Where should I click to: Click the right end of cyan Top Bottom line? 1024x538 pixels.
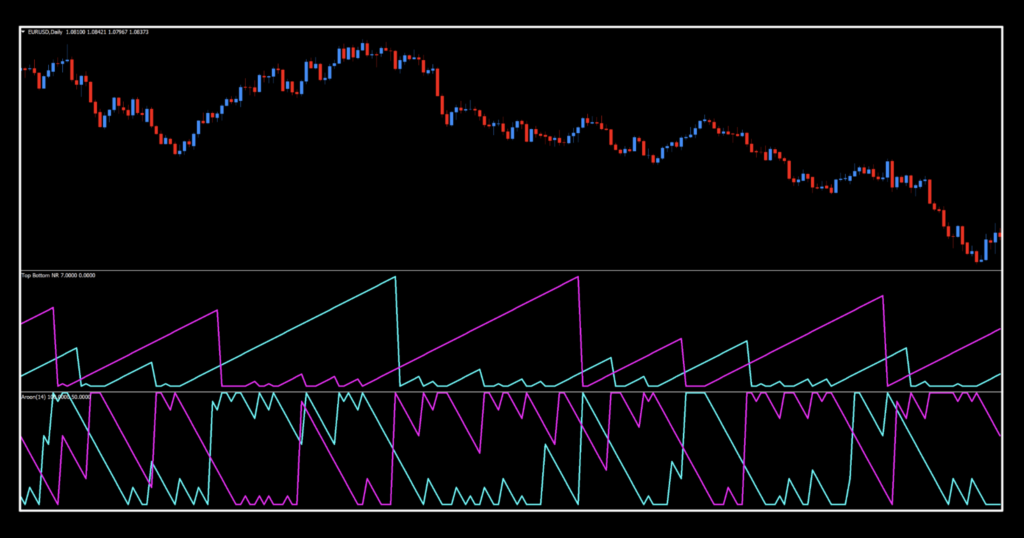(1000, 374)
